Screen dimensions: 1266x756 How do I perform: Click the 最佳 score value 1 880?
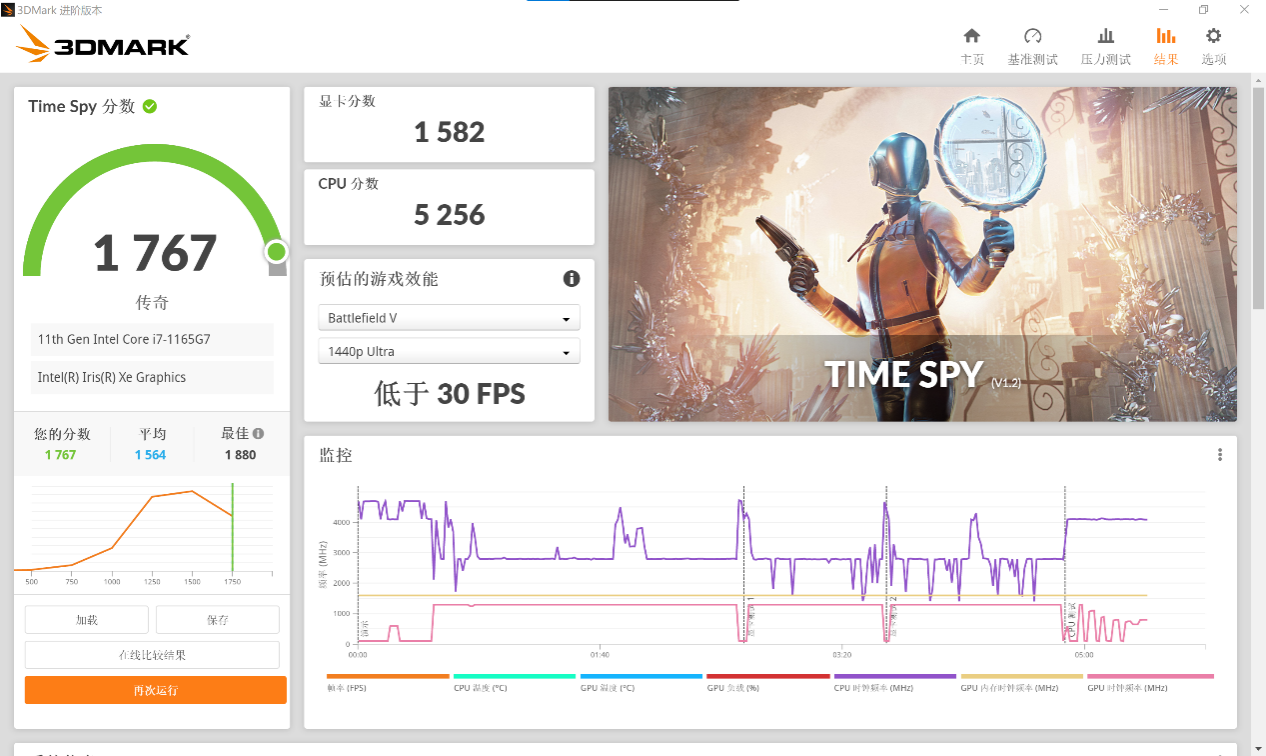[x=240, y=455]
